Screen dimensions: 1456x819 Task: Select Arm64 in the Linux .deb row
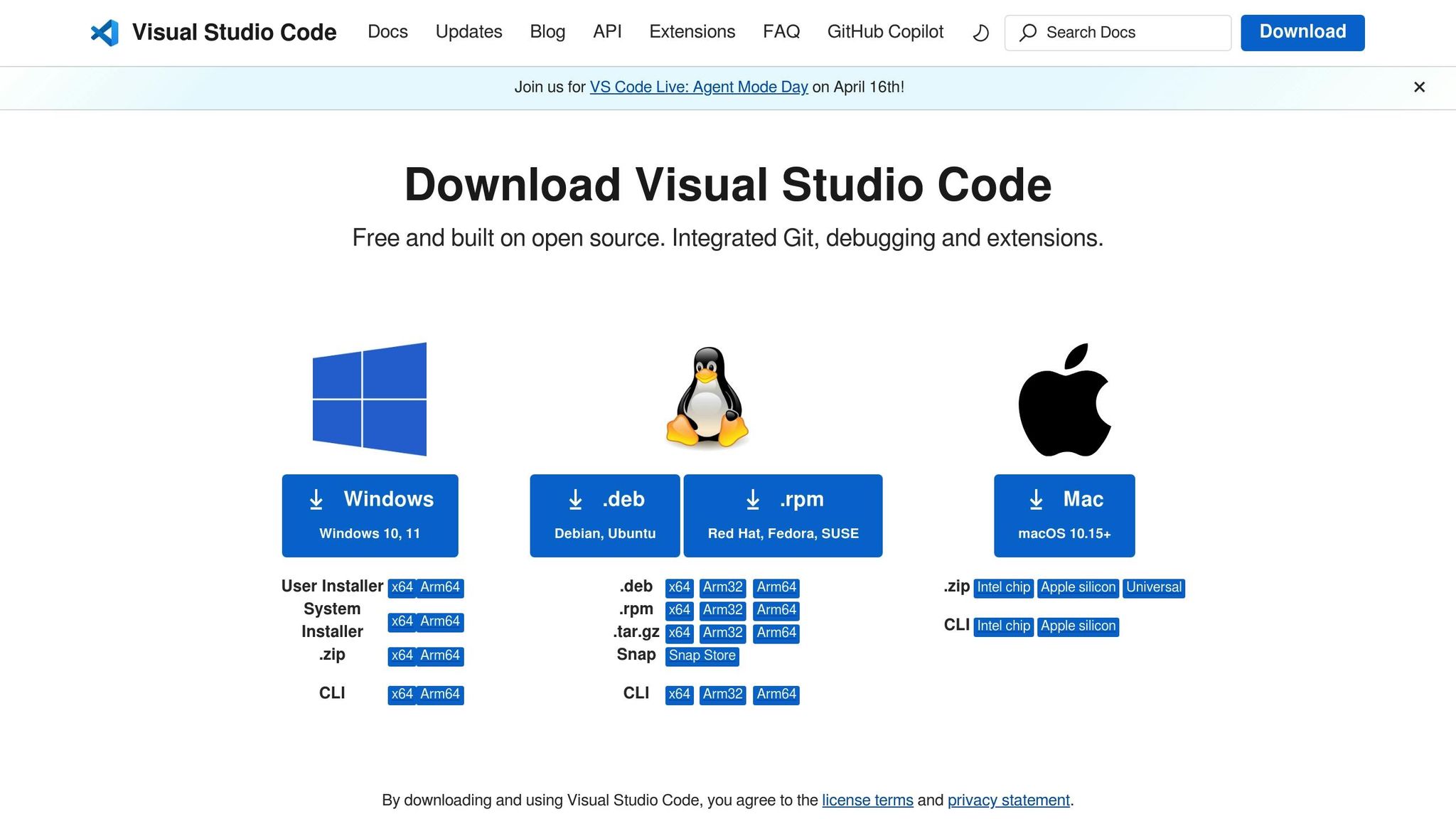(x=776, y=588)
